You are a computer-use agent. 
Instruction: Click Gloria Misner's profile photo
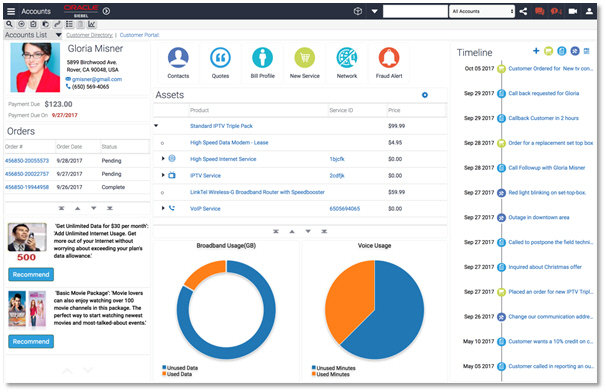pyautogui.click(x=35, y=67)
